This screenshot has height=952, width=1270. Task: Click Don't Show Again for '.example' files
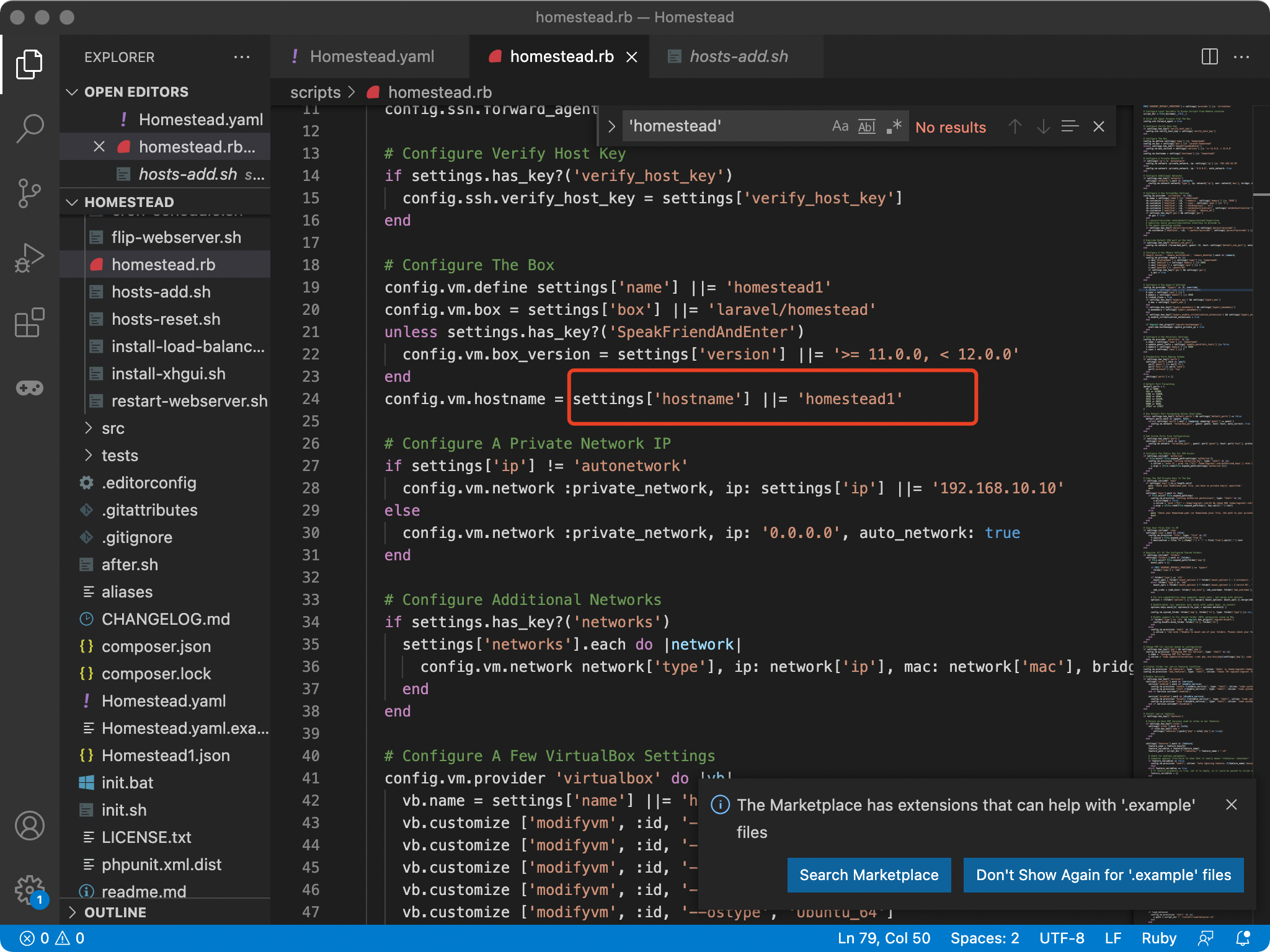click(x=1104, y=875)
